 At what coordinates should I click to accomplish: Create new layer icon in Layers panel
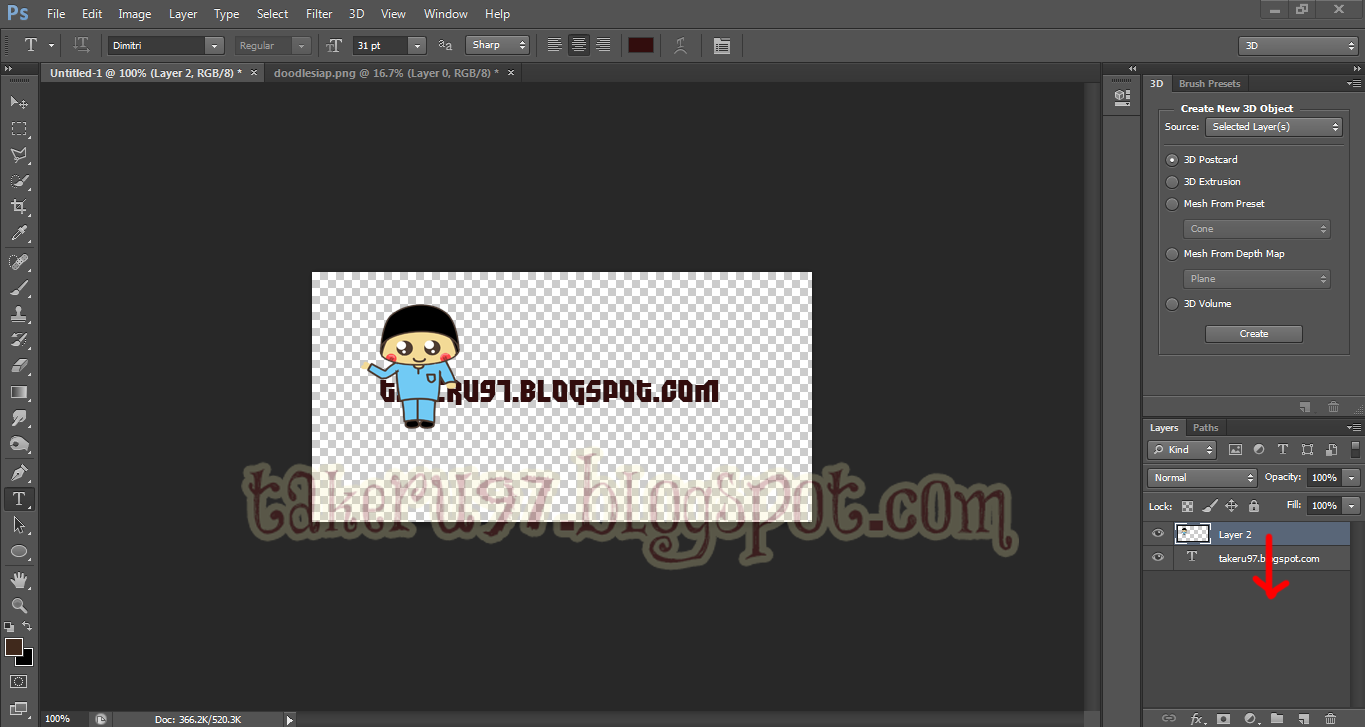(1303, 718)
